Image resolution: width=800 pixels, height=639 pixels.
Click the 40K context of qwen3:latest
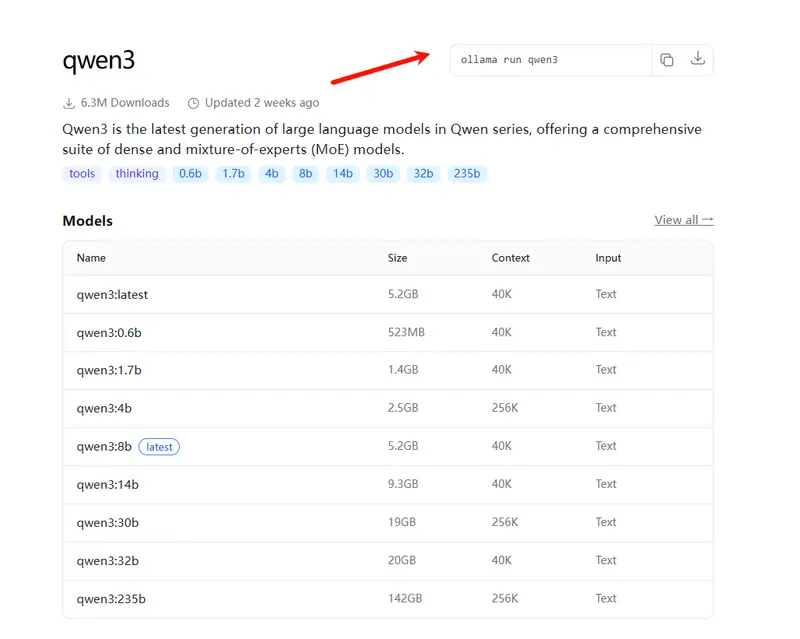click(502, 294)
